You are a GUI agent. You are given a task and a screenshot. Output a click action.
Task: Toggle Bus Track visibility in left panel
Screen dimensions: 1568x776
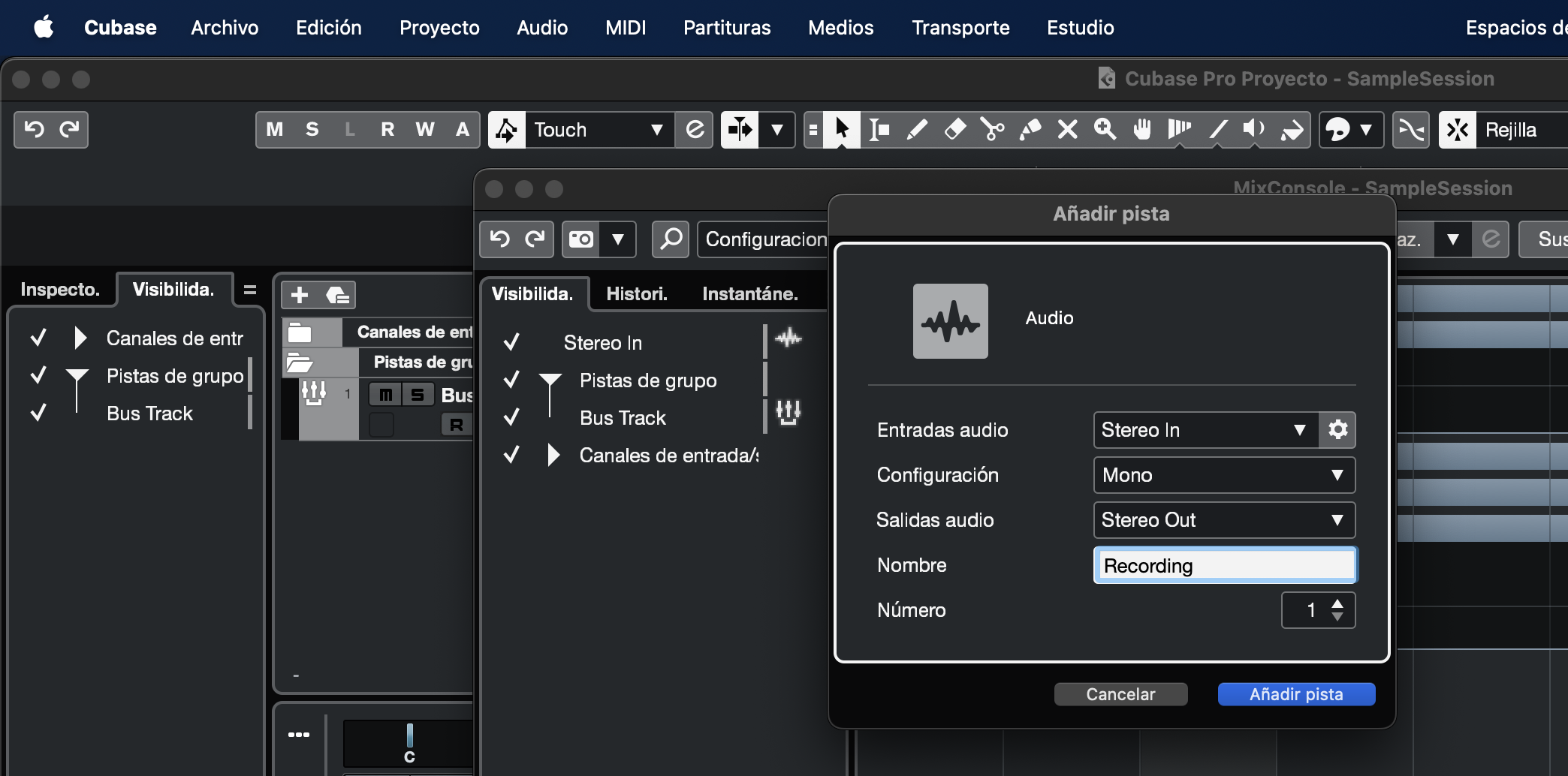point(38,414)
